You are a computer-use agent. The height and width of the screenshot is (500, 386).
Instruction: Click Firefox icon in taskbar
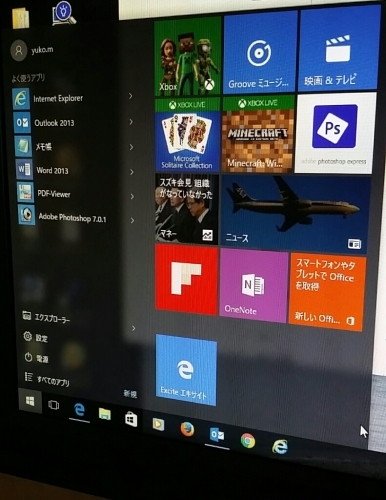(187, 429)
